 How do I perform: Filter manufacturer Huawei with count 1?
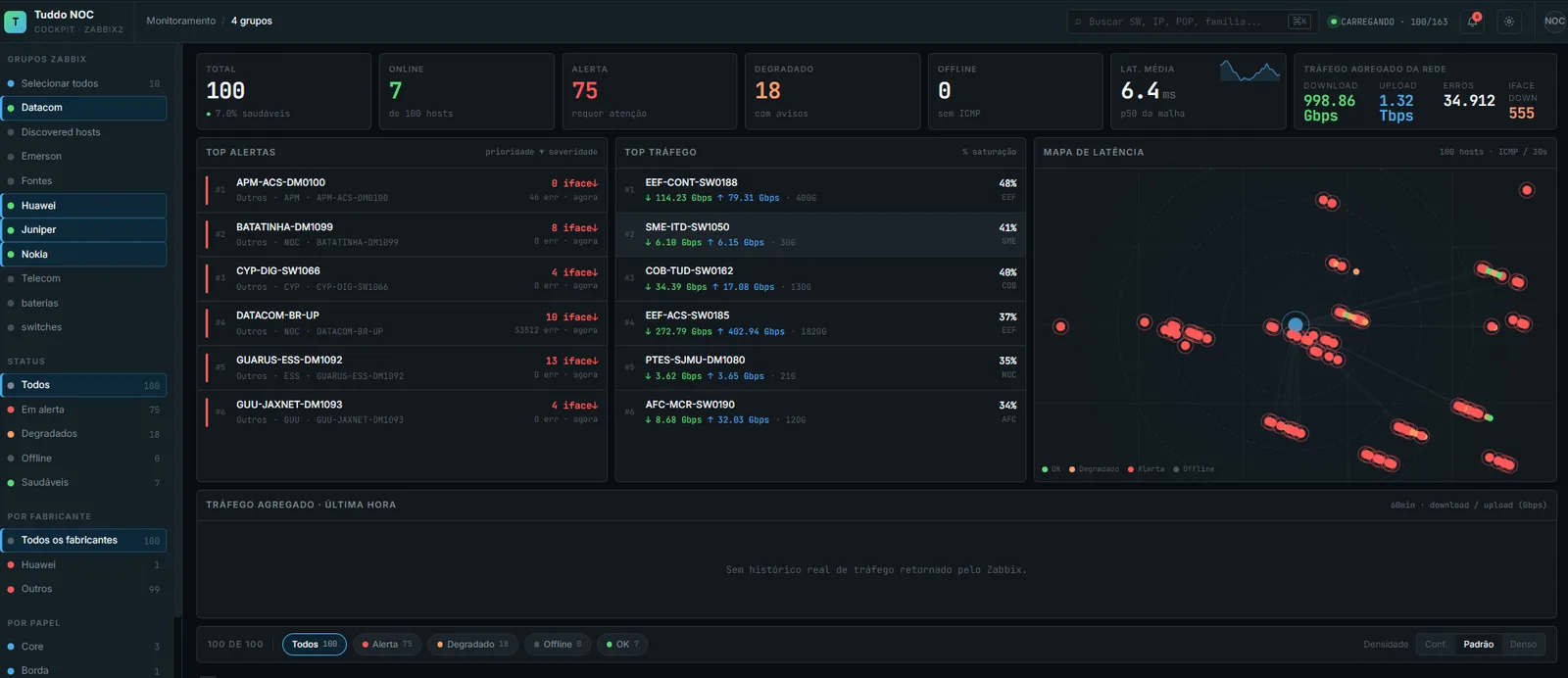point(84,564)
